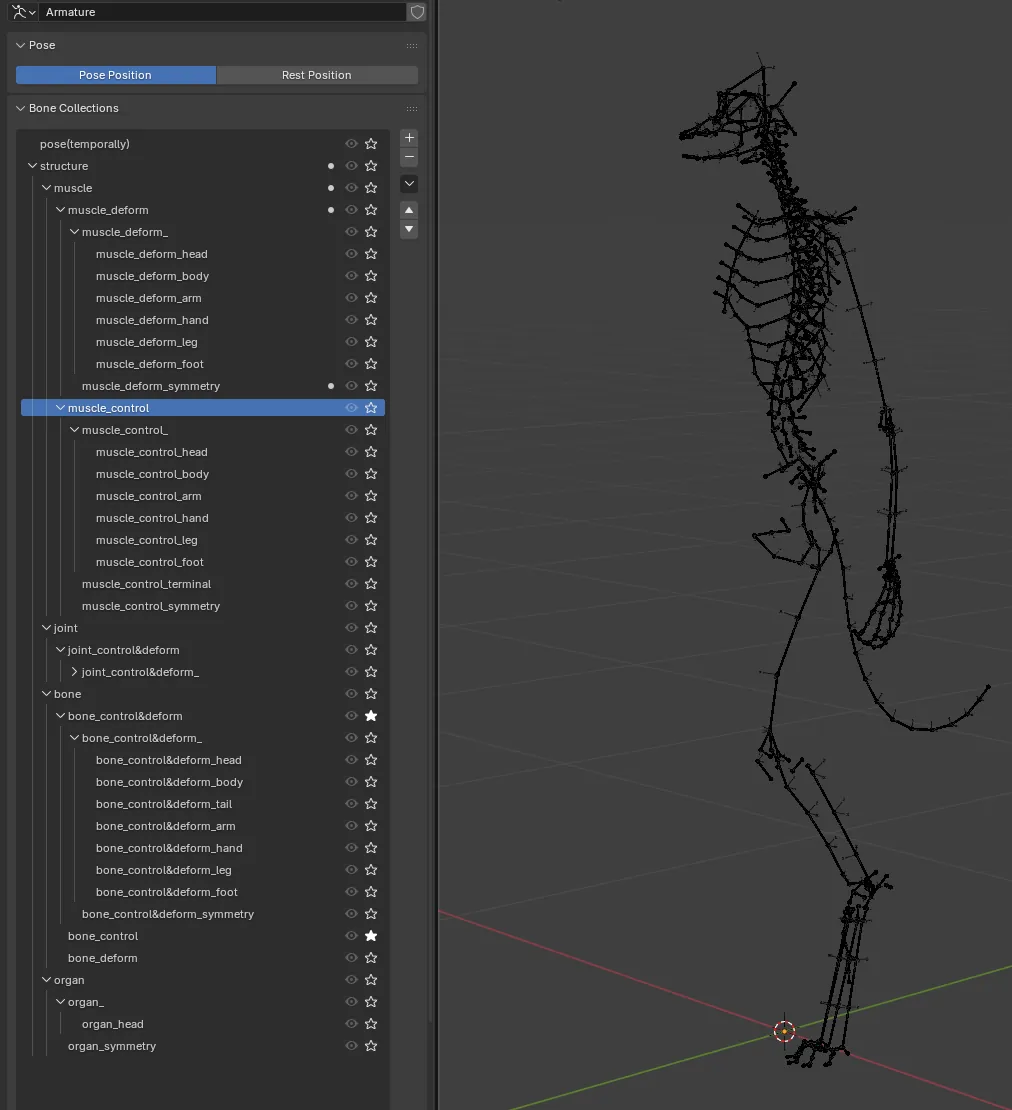Solo star for bone_control&deform collection
1012x1110 pixels.
pyautogui.click(x=371, y=716)
